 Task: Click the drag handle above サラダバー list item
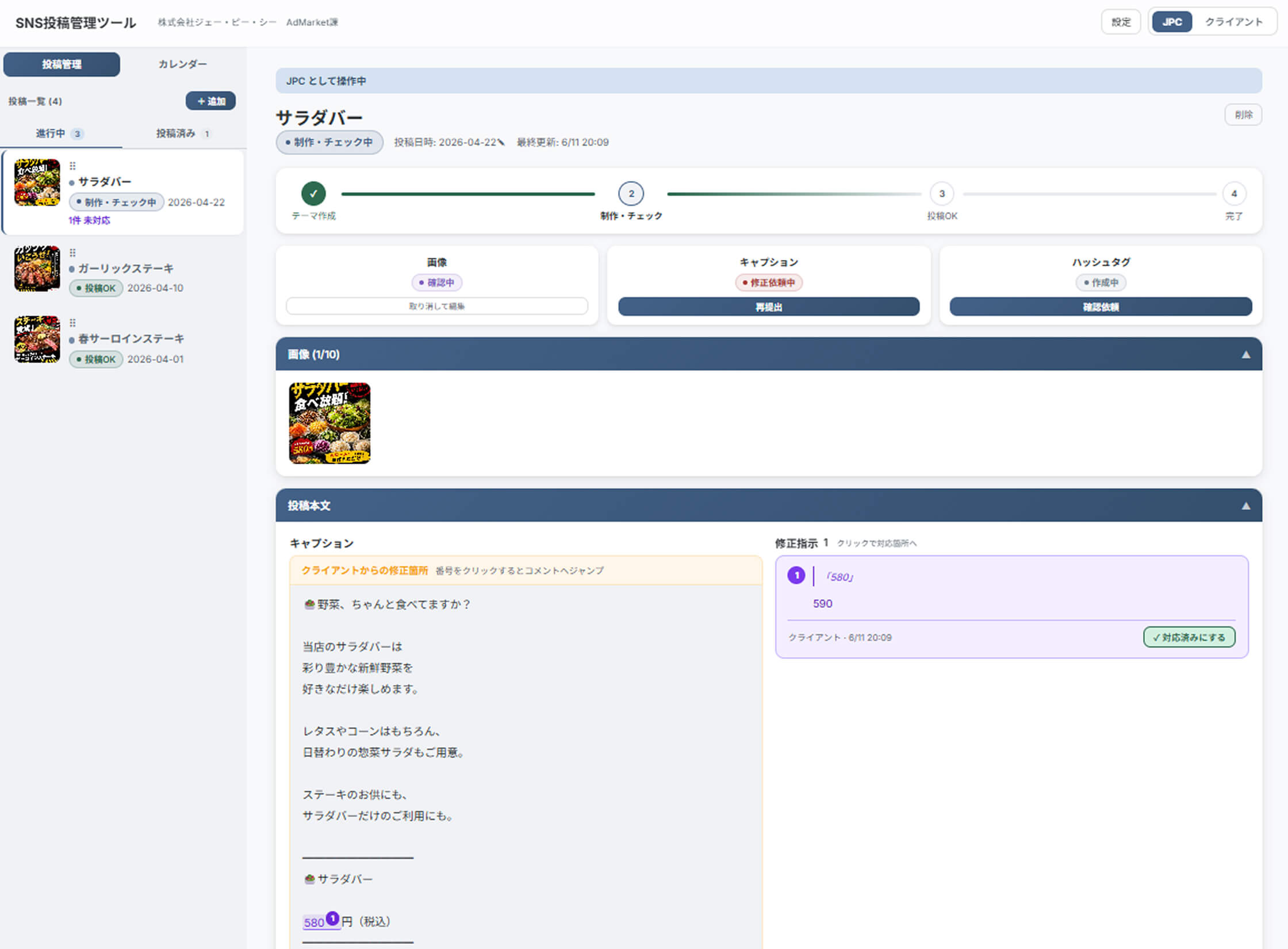point(72,166)
